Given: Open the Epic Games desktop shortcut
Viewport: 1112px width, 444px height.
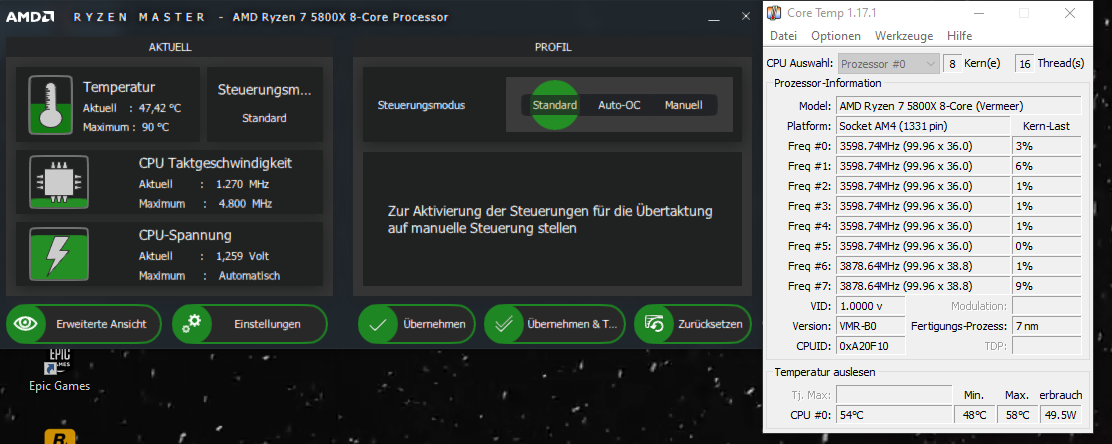Looking at the screenshot, I should click(x=60, y=370).
